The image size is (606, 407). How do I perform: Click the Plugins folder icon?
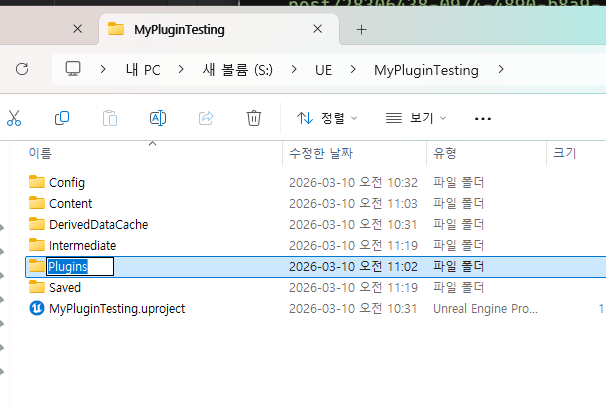37,266
